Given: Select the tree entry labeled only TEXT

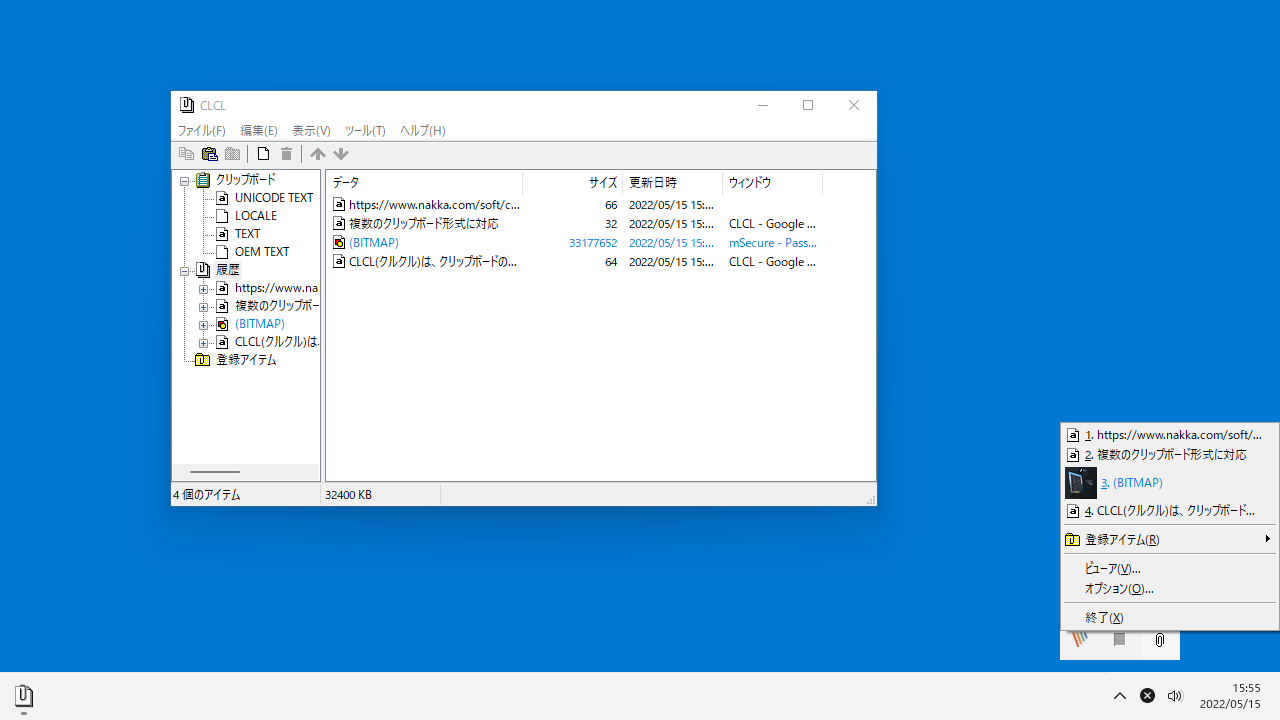Looking at the screenshot, I should [247, 234].
